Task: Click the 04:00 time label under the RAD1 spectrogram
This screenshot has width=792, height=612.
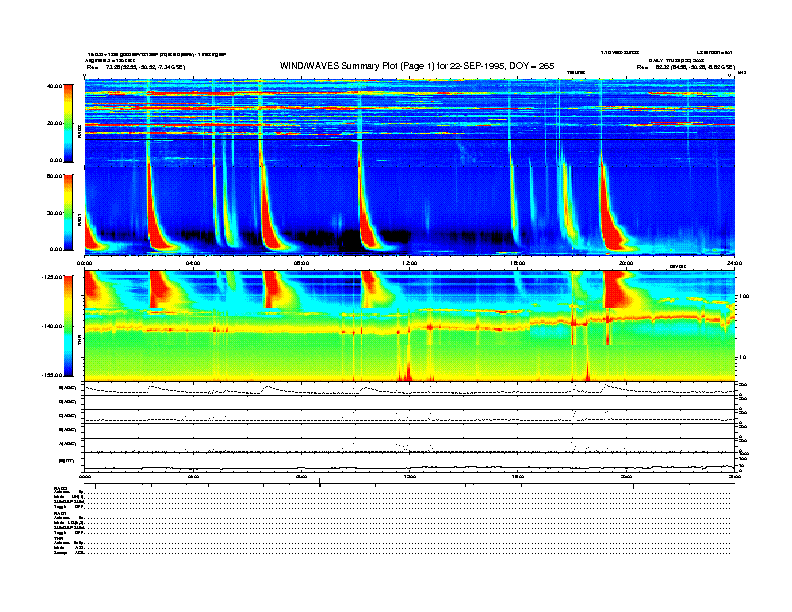Action: tap(193, 263)
